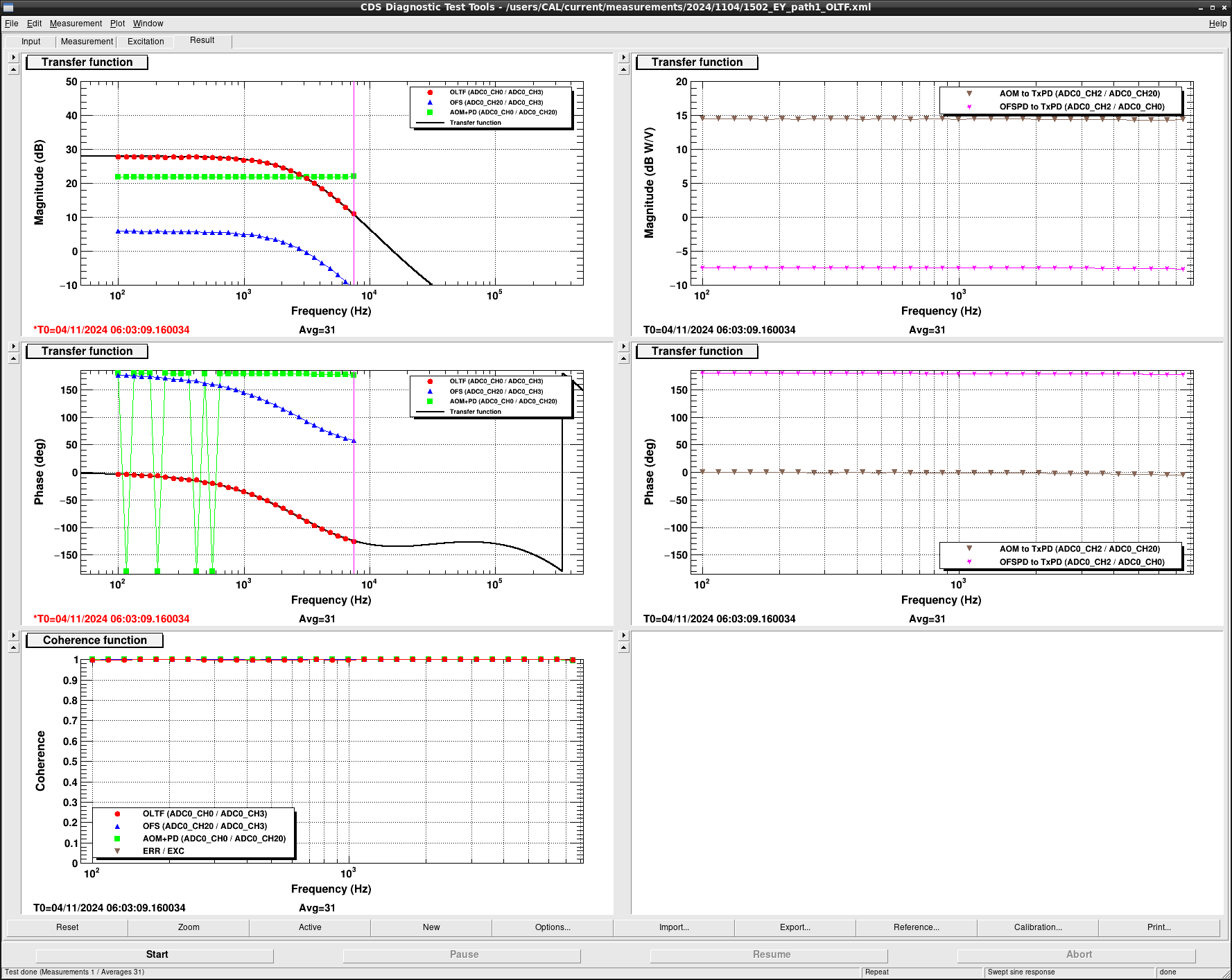Open the Plot menu
Screen dimensions: 1232x980
point(117,24)
